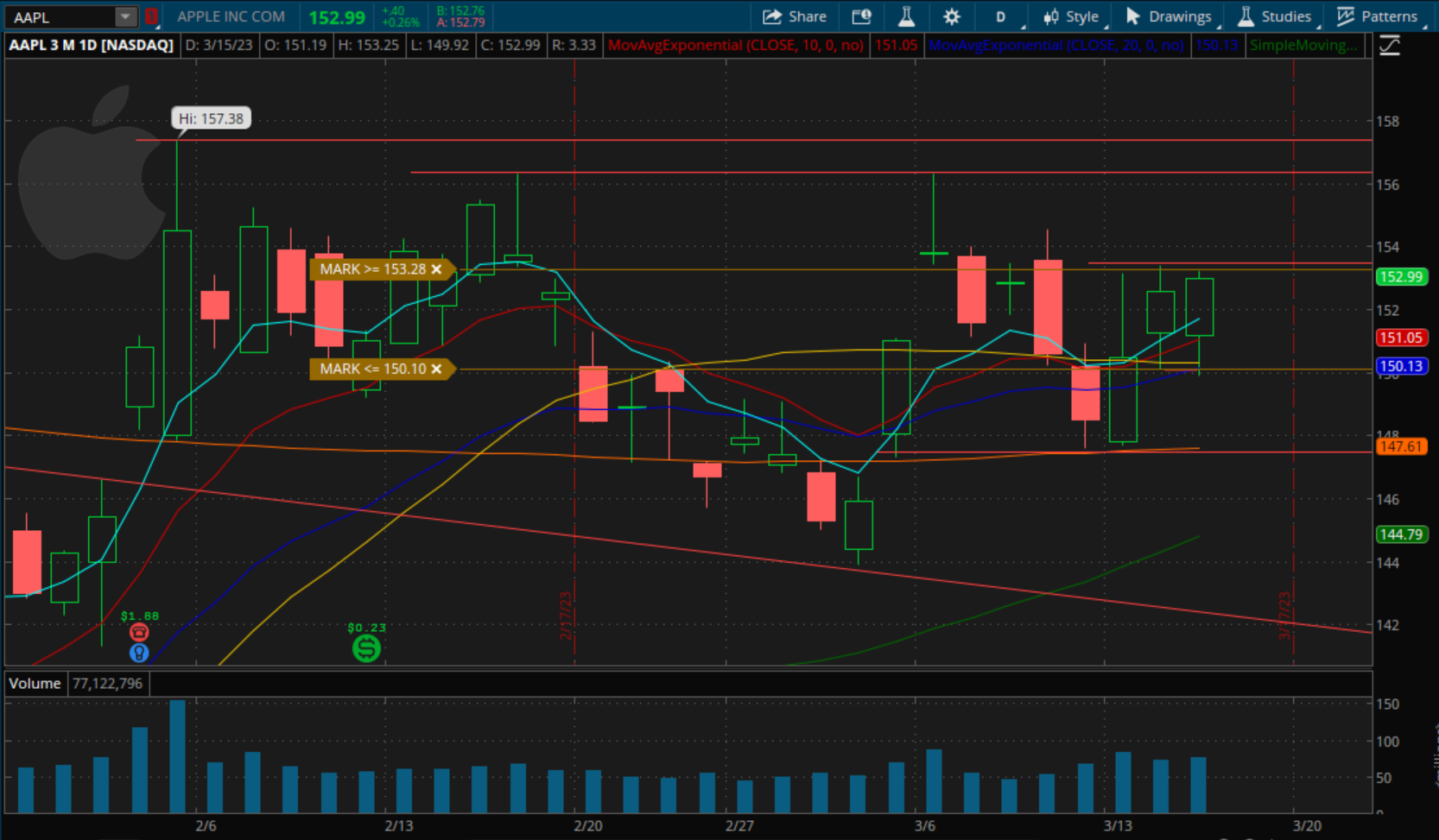1439x840 pixels.
Task: Click green 152.99 price axis bubble
Action: (1401, 277)
